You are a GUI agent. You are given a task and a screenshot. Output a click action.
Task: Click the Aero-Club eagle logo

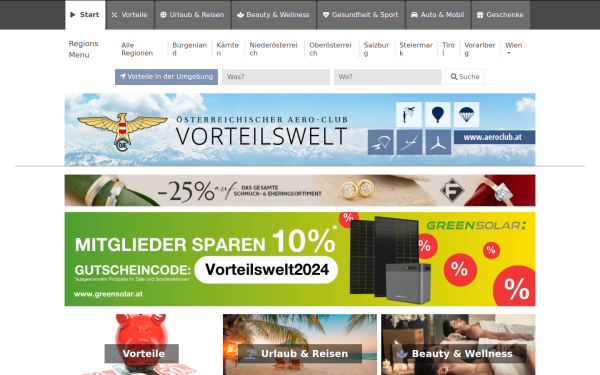pyautogui.click(x=122, y=131)
